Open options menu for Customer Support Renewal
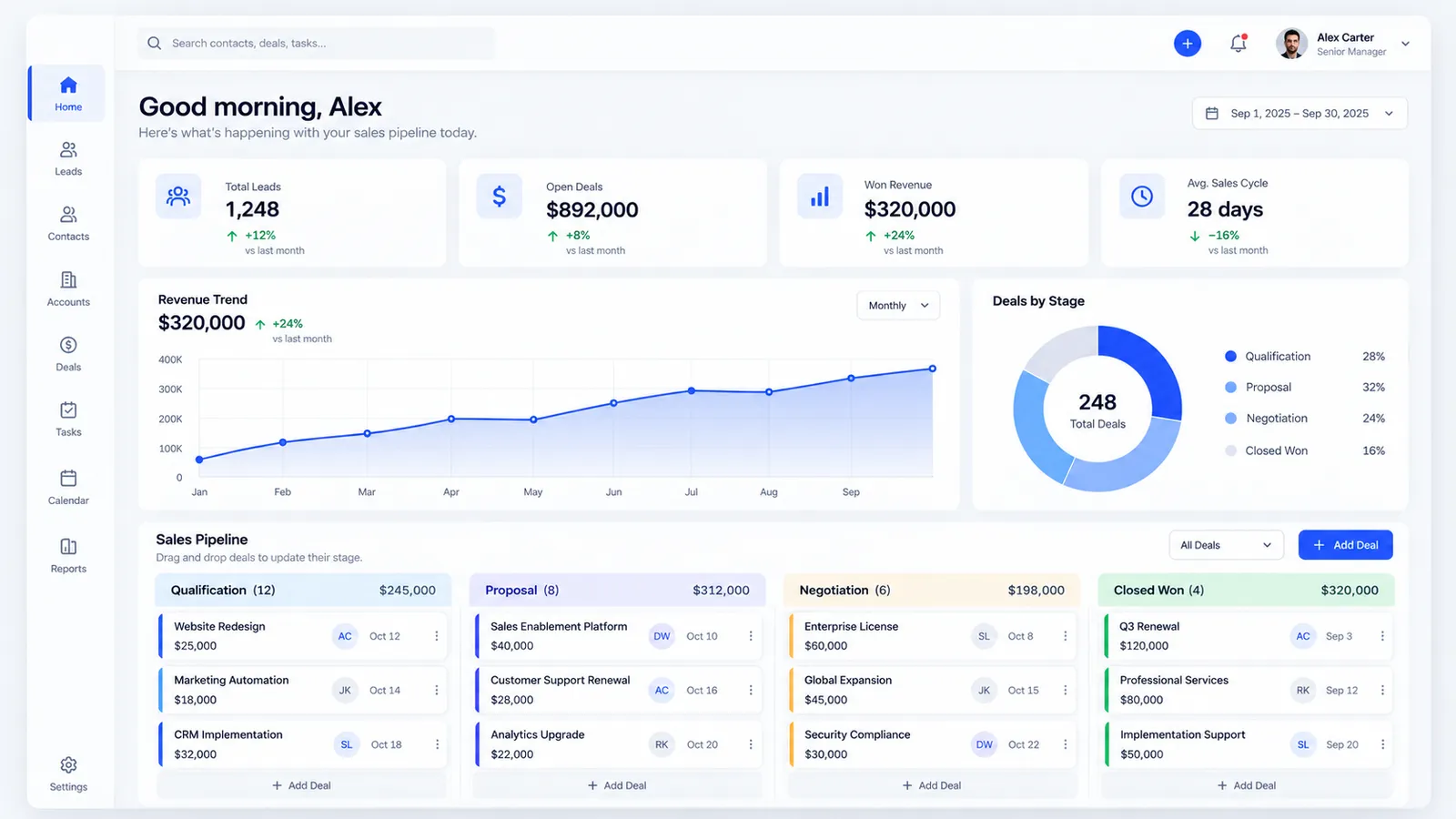 click(x=751, y=691)
